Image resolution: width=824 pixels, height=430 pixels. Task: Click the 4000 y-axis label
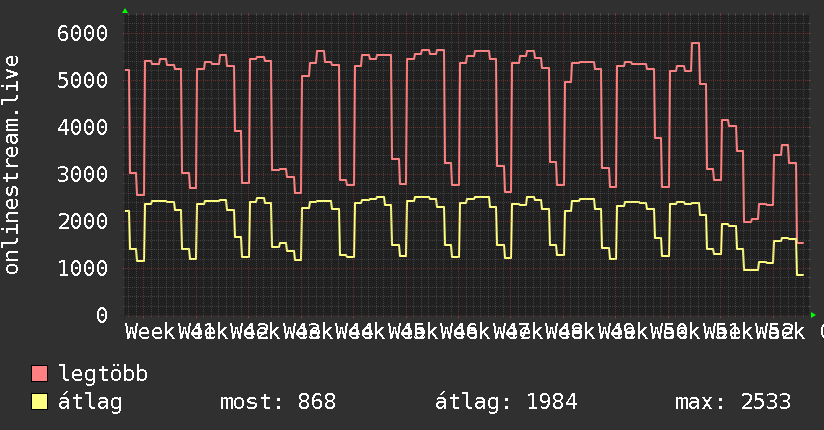(x=83, y=127)
